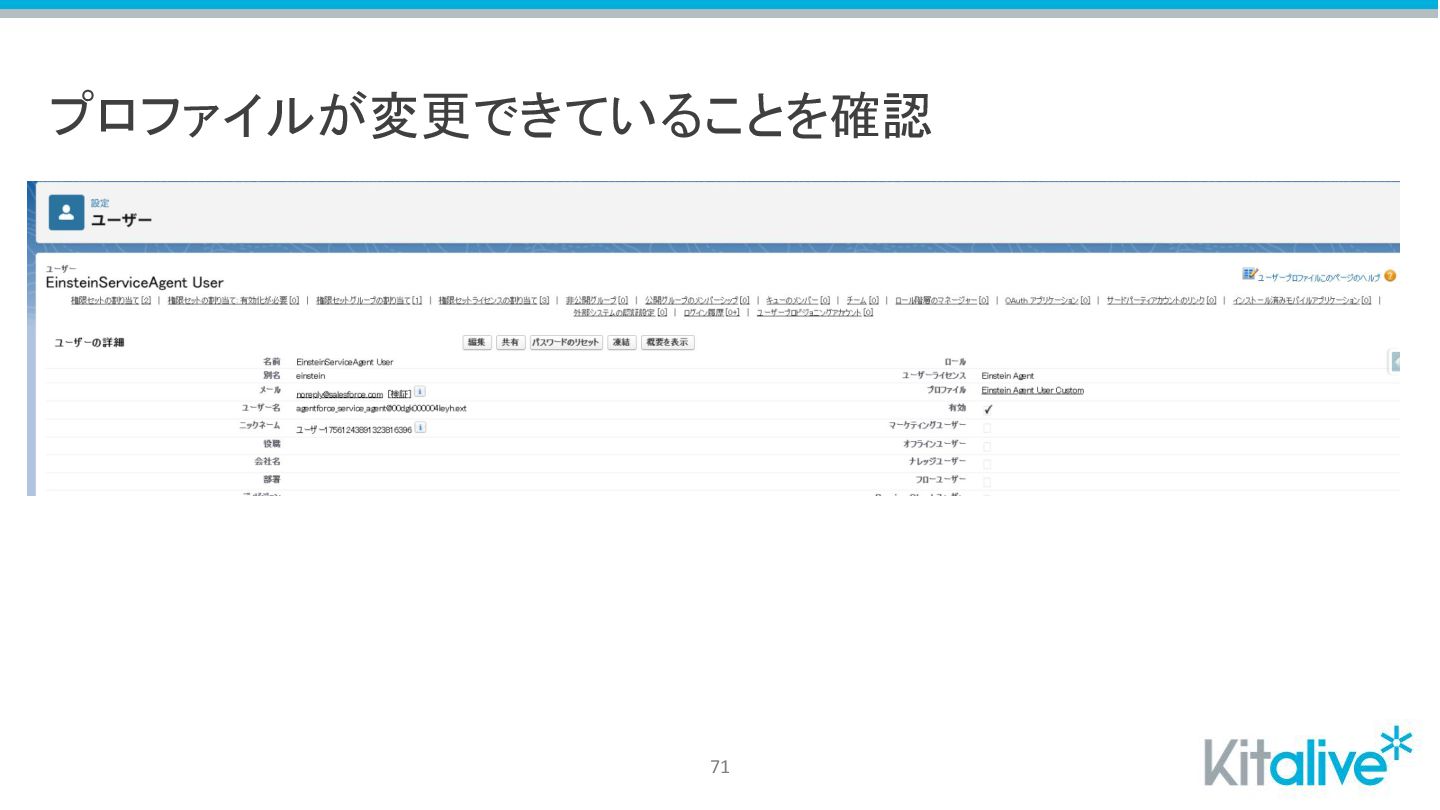Open the noreply@salesforce.com email link
This screenshot has width=1440, height=810.
pos(339,394)
